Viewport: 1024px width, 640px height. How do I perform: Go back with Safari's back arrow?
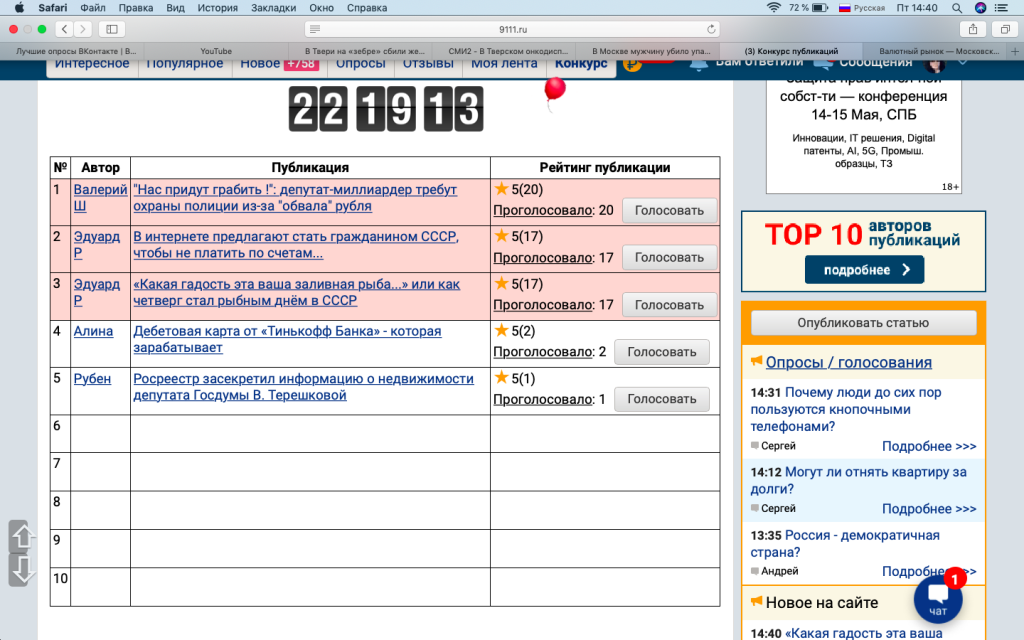click(64, 29)
